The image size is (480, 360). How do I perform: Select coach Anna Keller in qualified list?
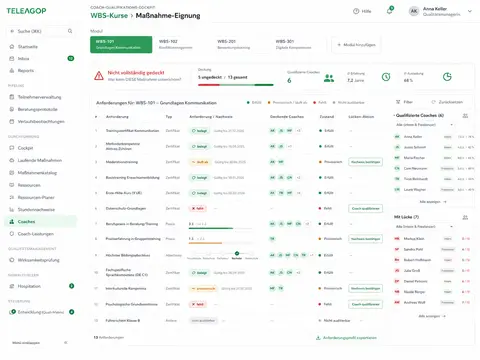(434, 137)
